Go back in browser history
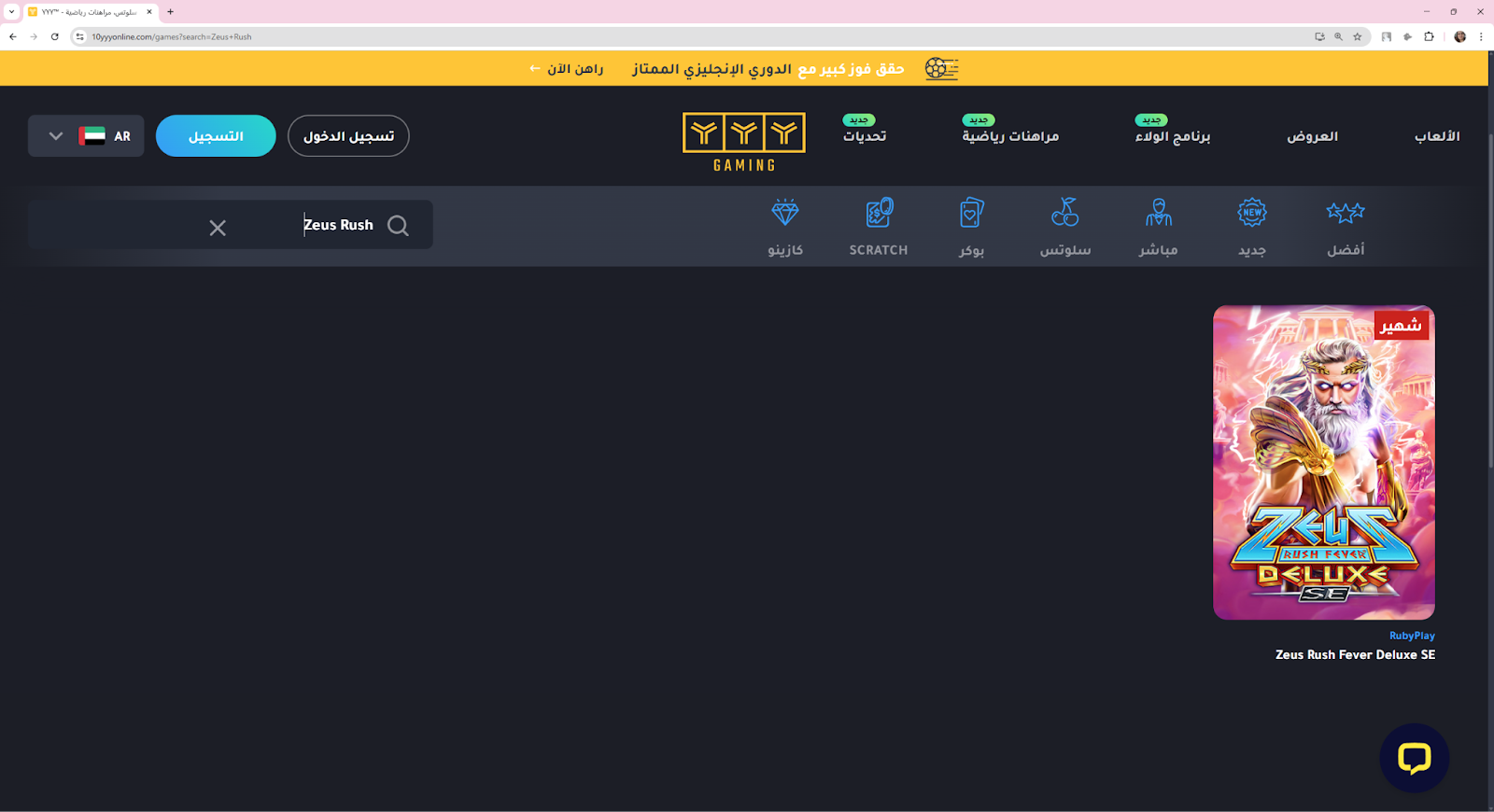Viewport: 1494px width, 812px height. tap(13, 36)
